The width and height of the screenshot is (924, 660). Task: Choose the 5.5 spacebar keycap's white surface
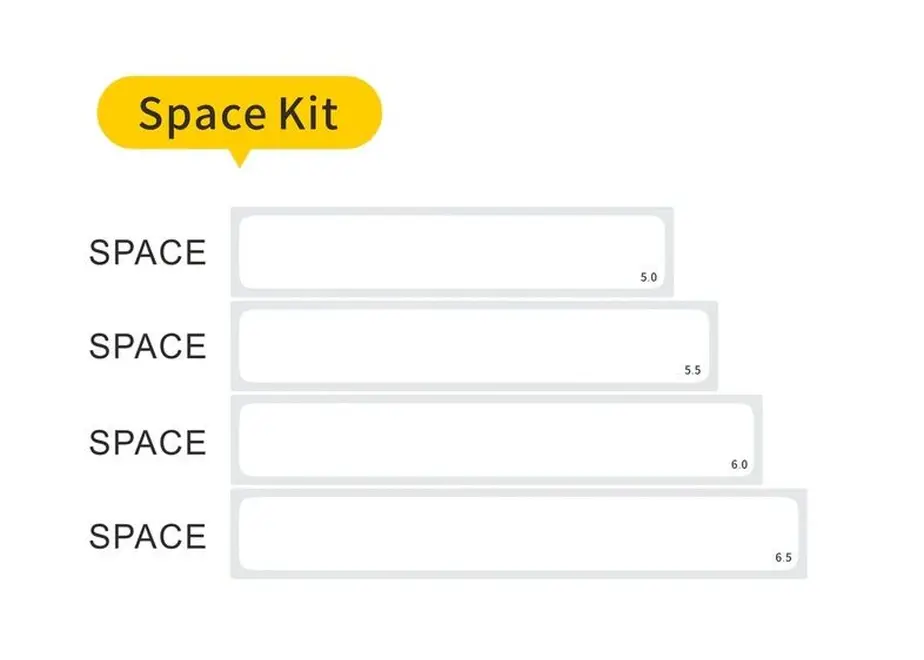(x=474, y=346)
